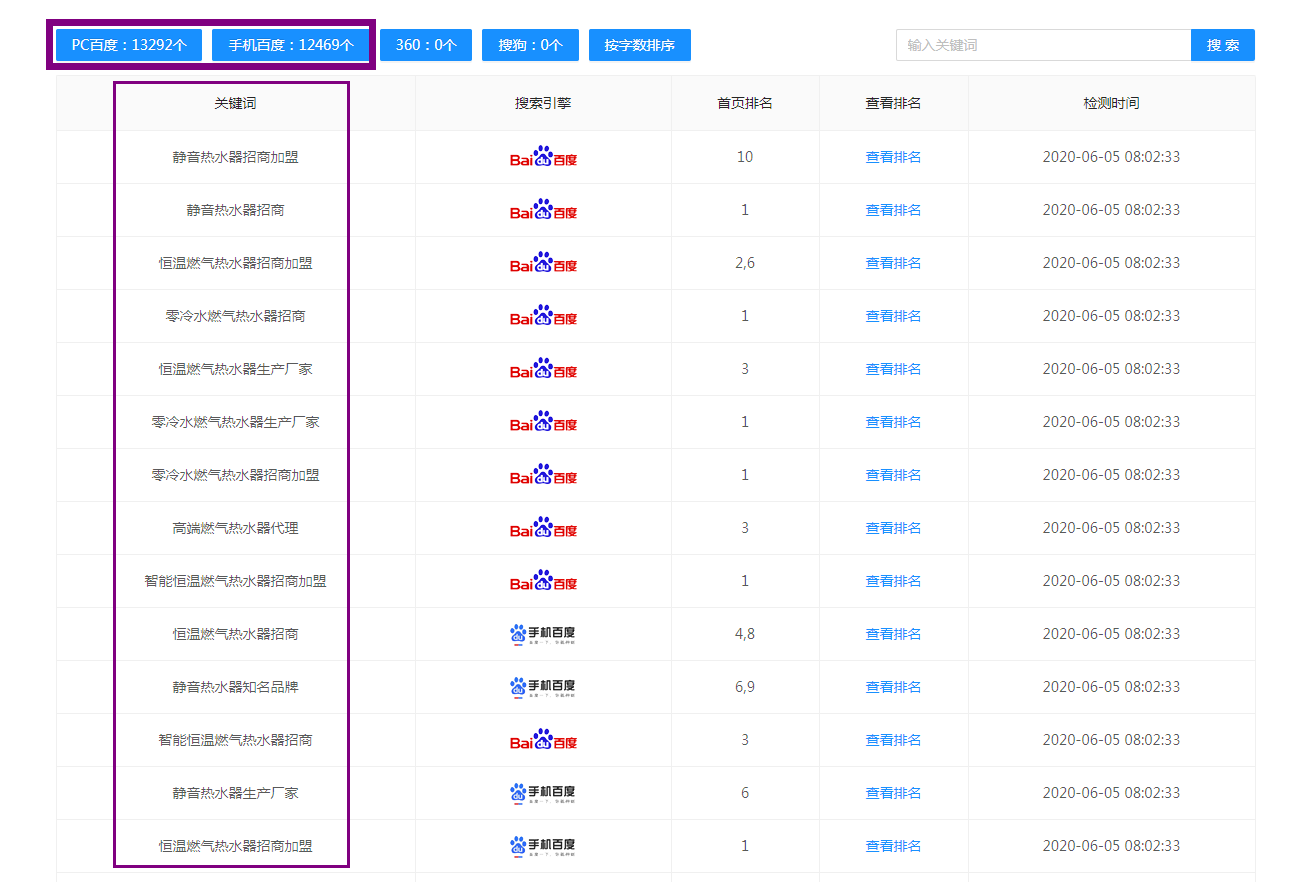Click the rank value 6,9

745,687
